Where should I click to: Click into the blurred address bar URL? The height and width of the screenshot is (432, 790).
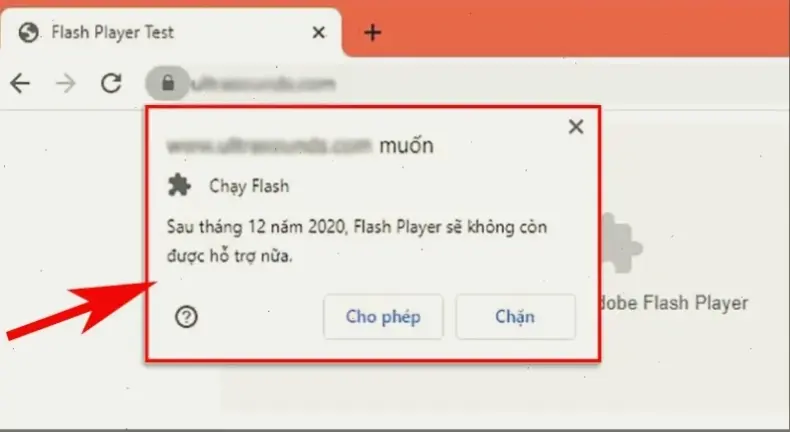(263, 83)
